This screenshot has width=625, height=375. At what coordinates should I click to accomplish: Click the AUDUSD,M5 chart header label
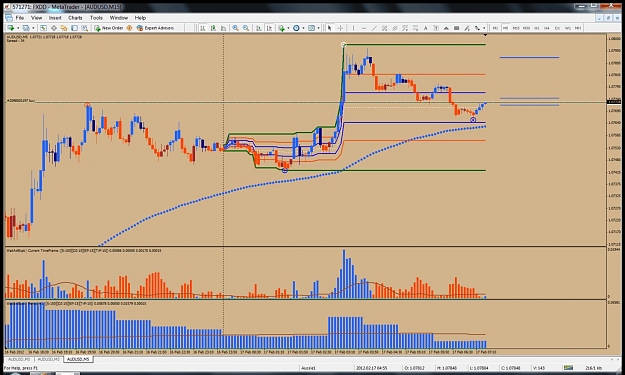pyautogui.click(x=16, y=37)
